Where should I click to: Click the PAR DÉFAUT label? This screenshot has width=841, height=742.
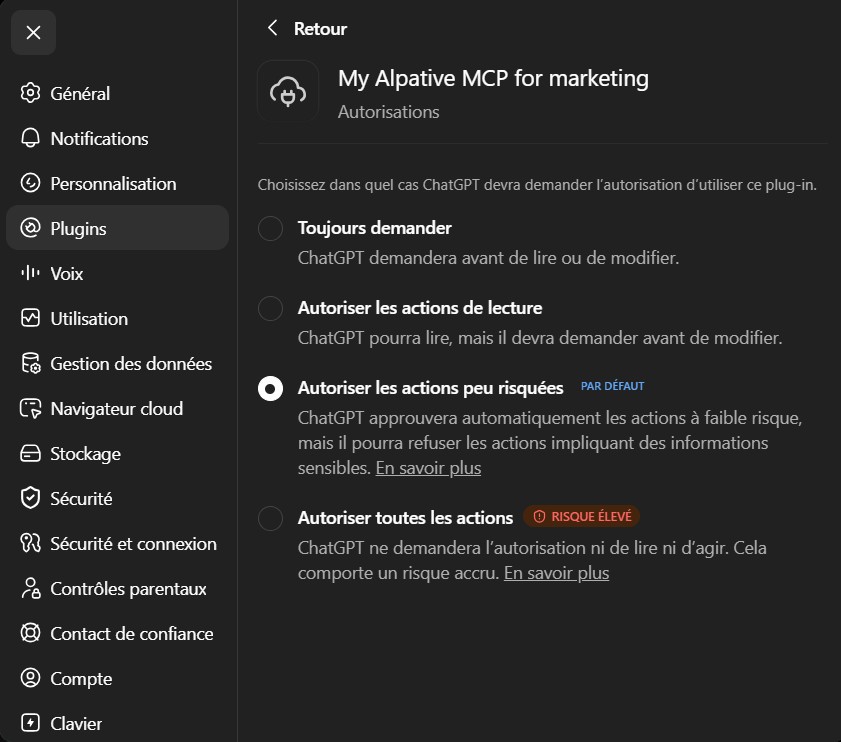tap(613, 386)
